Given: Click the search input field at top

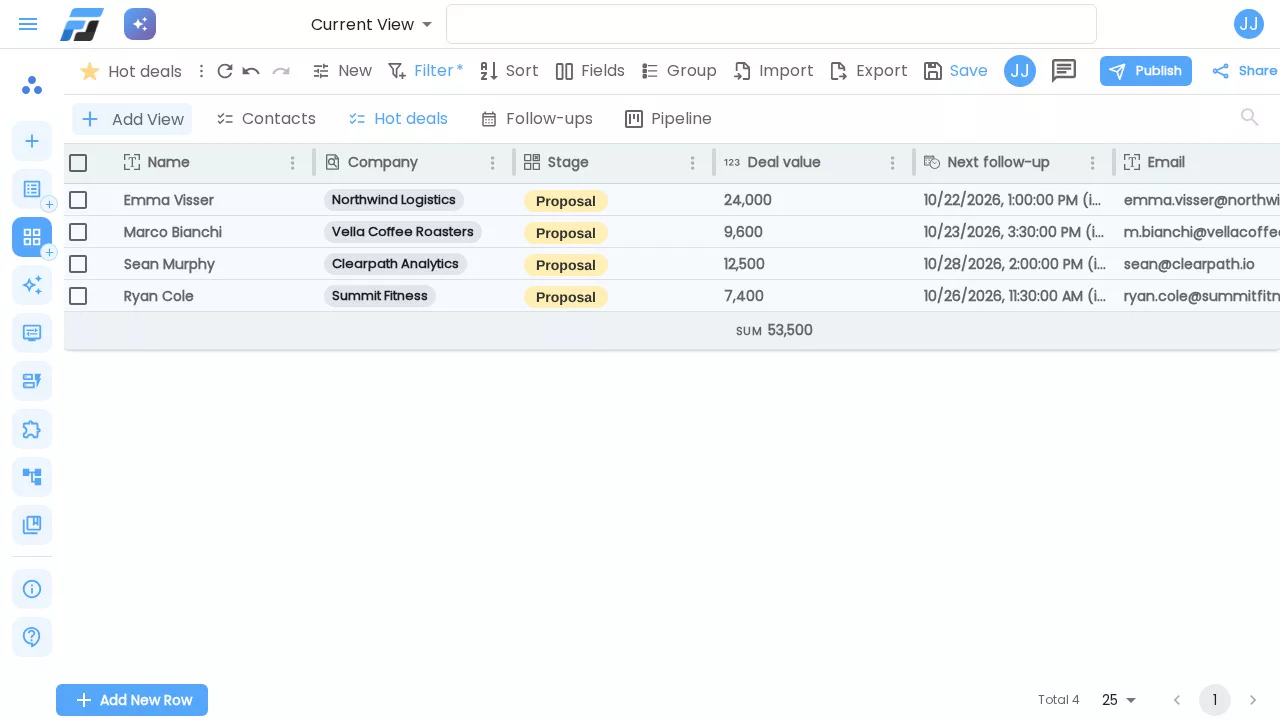Looking at the screenshot, I should point(771,24).
